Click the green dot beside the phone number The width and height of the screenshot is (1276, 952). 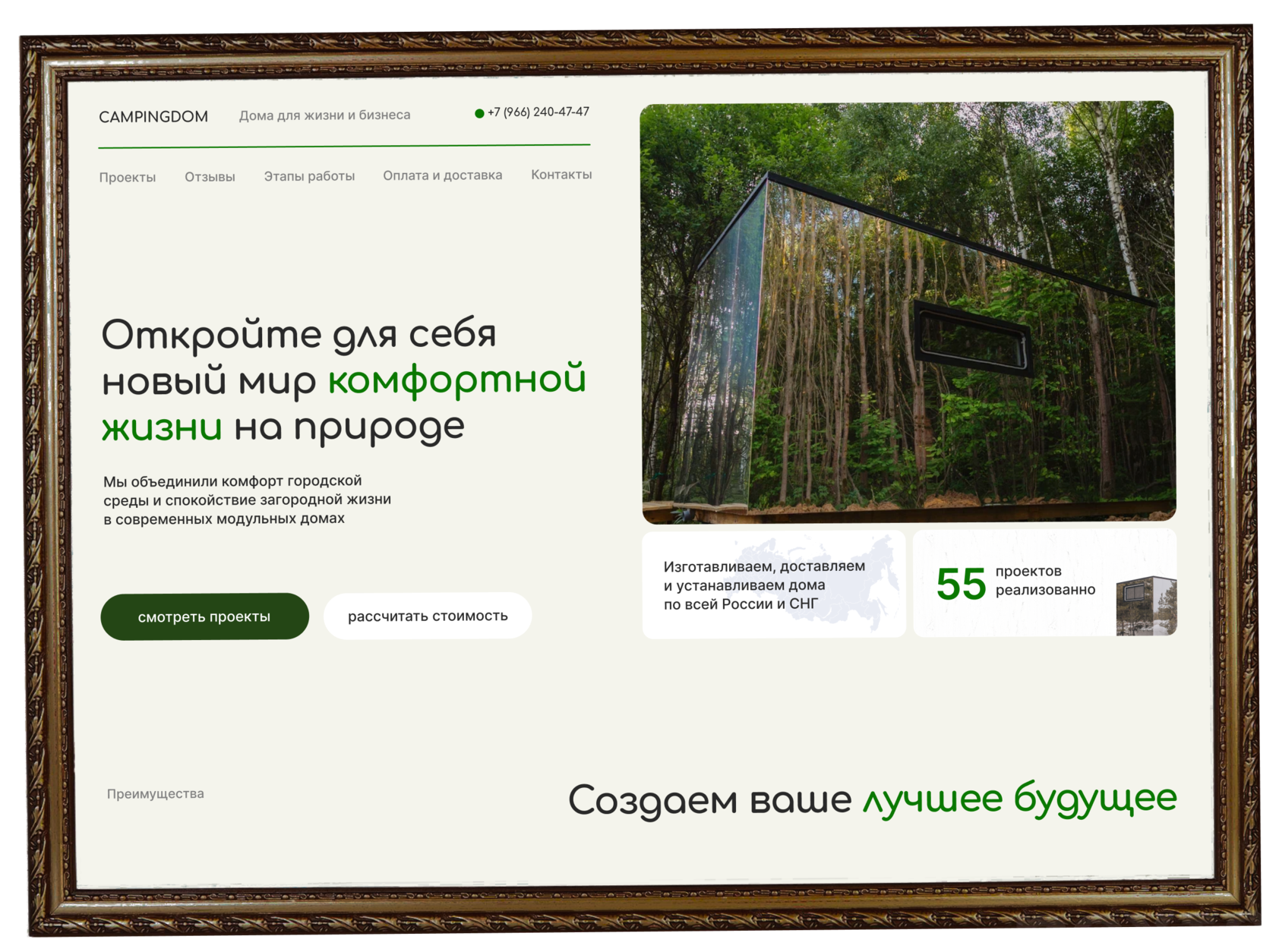coord(479,112)
